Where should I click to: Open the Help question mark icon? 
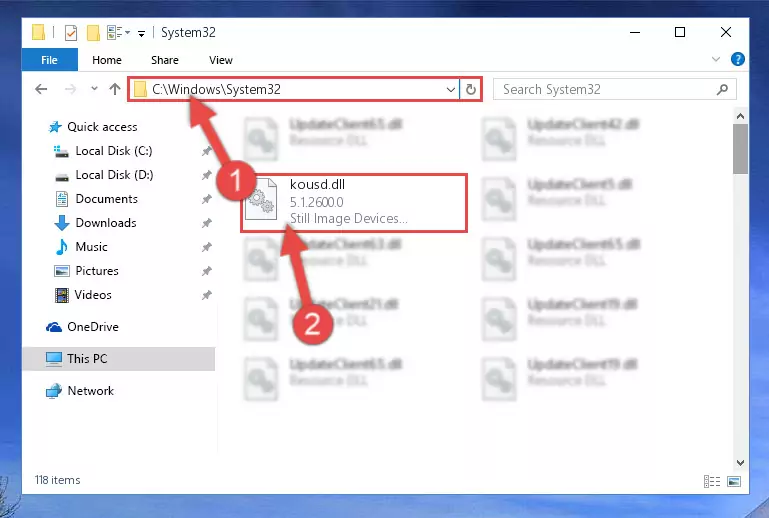pos(737,59)
